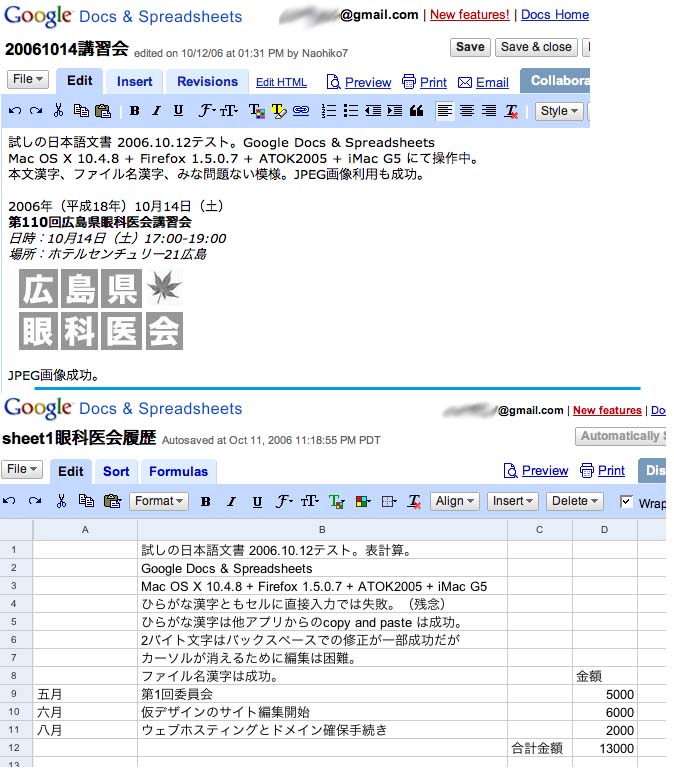Switch to the Revisions tab

207,82
